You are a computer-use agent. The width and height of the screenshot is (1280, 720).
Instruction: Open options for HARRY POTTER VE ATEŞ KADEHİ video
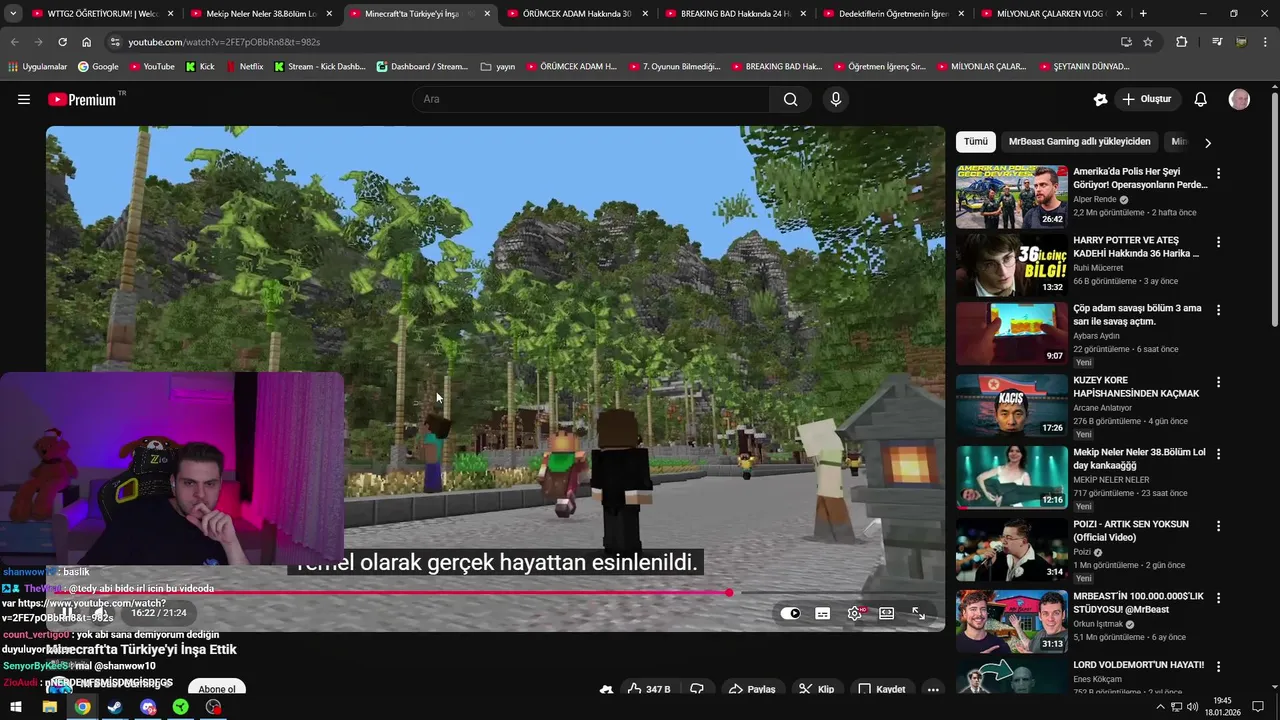tap(1218, 242)
